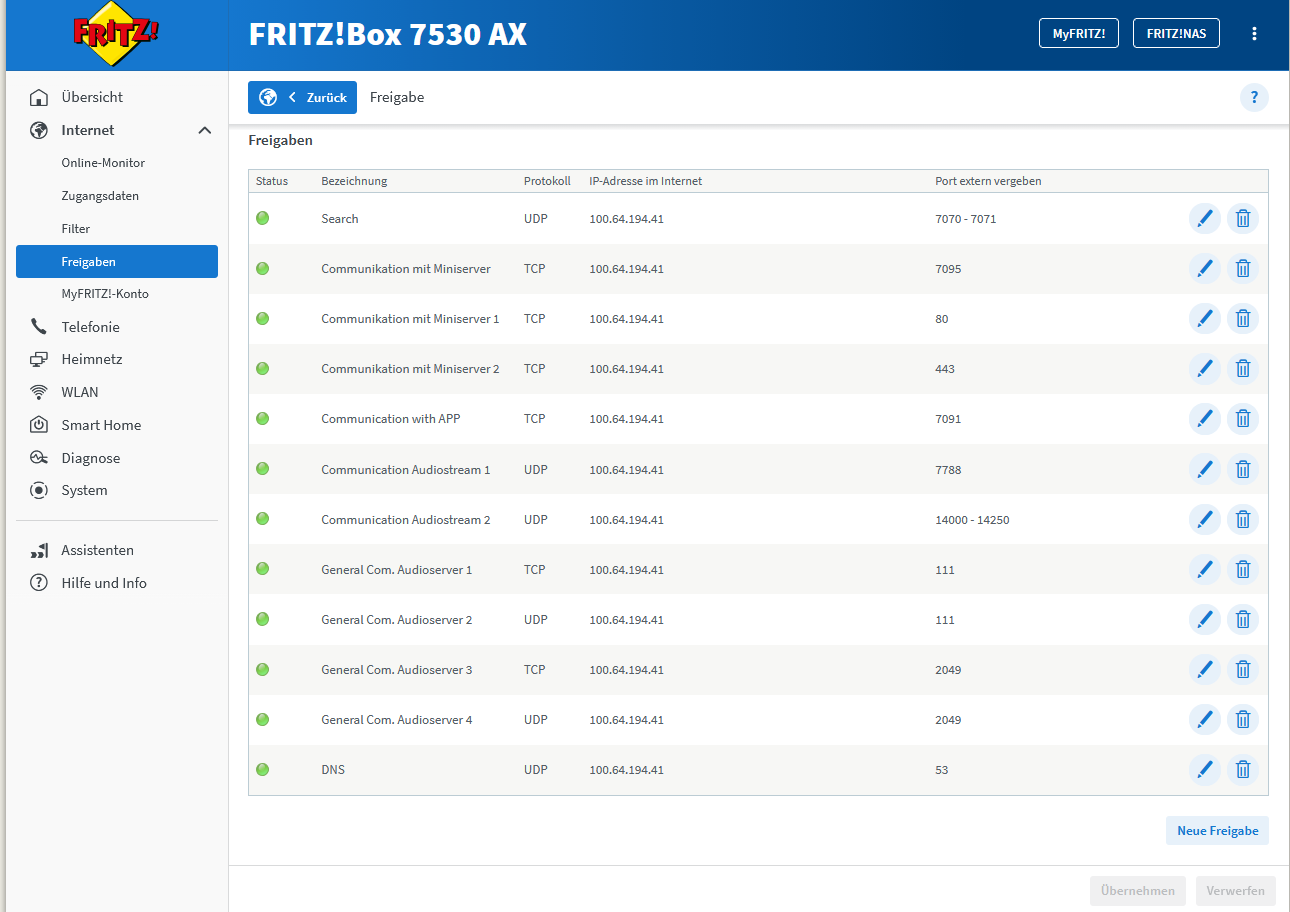Open the three-dot menu in header
Viewport: 1290px width, 912px height.
pos(1254,33)
